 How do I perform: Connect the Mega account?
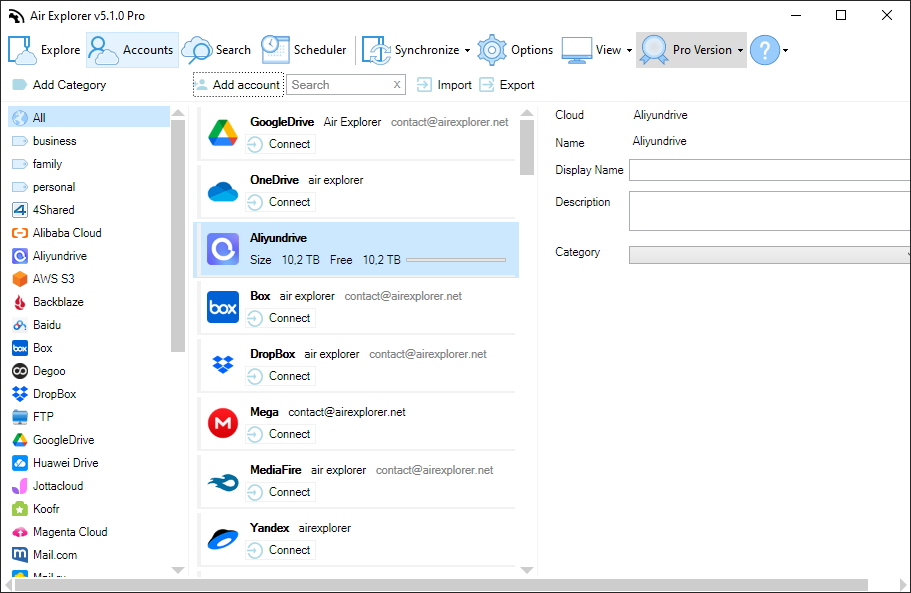click(280, 434)
